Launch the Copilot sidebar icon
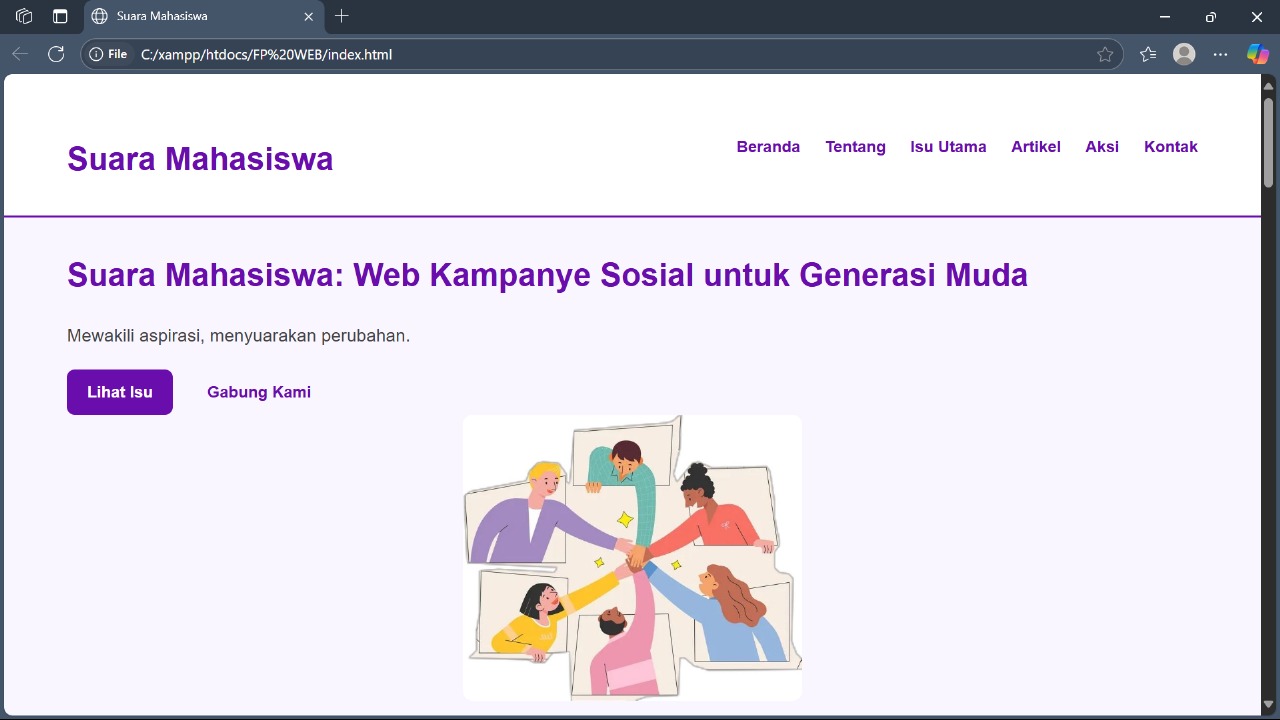Image resolution: width=1280 pixels, height=720 pixels. click(x=1257, y=55)
